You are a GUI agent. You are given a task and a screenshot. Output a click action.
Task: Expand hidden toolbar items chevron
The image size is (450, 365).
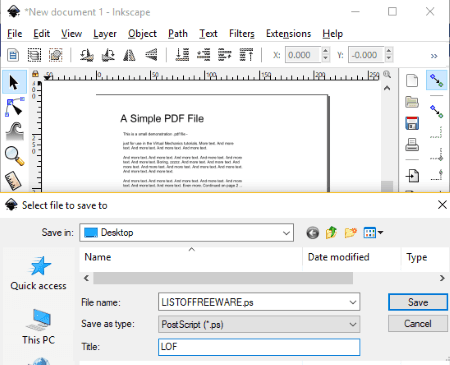tap(434, 56)
